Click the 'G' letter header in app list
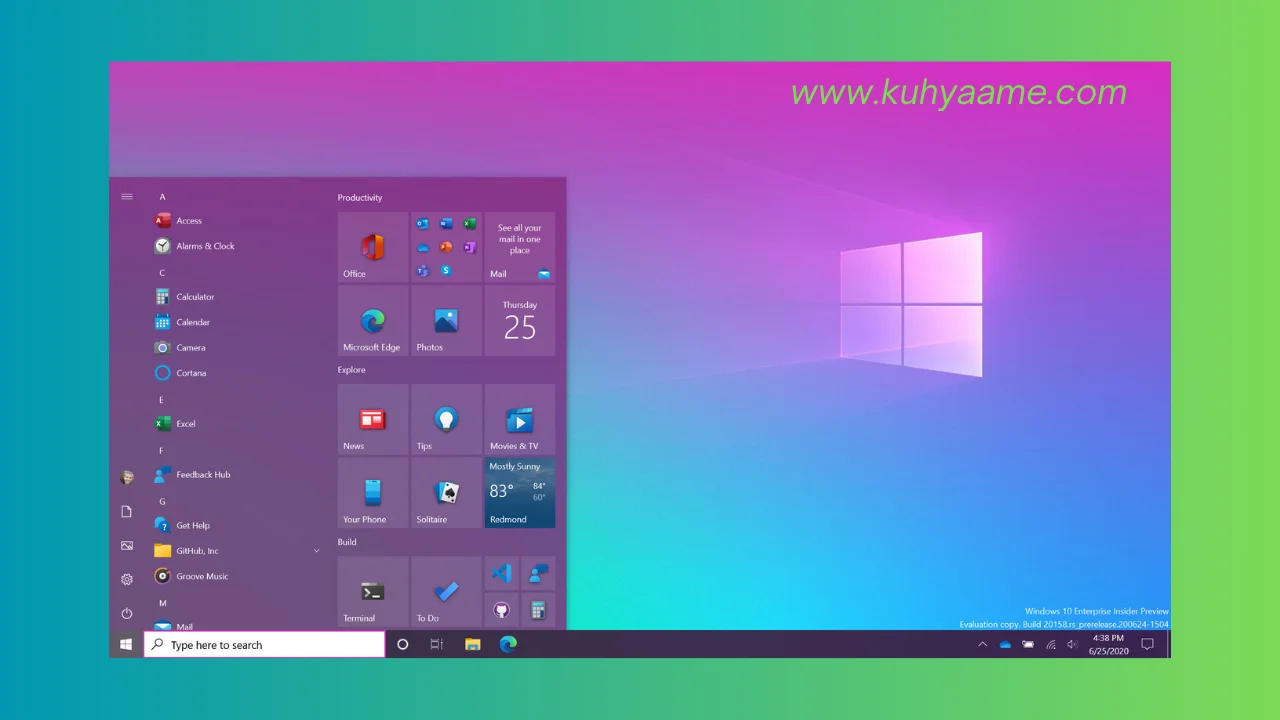Screen dimensions: 1280x720 click(x=162, y=502)
